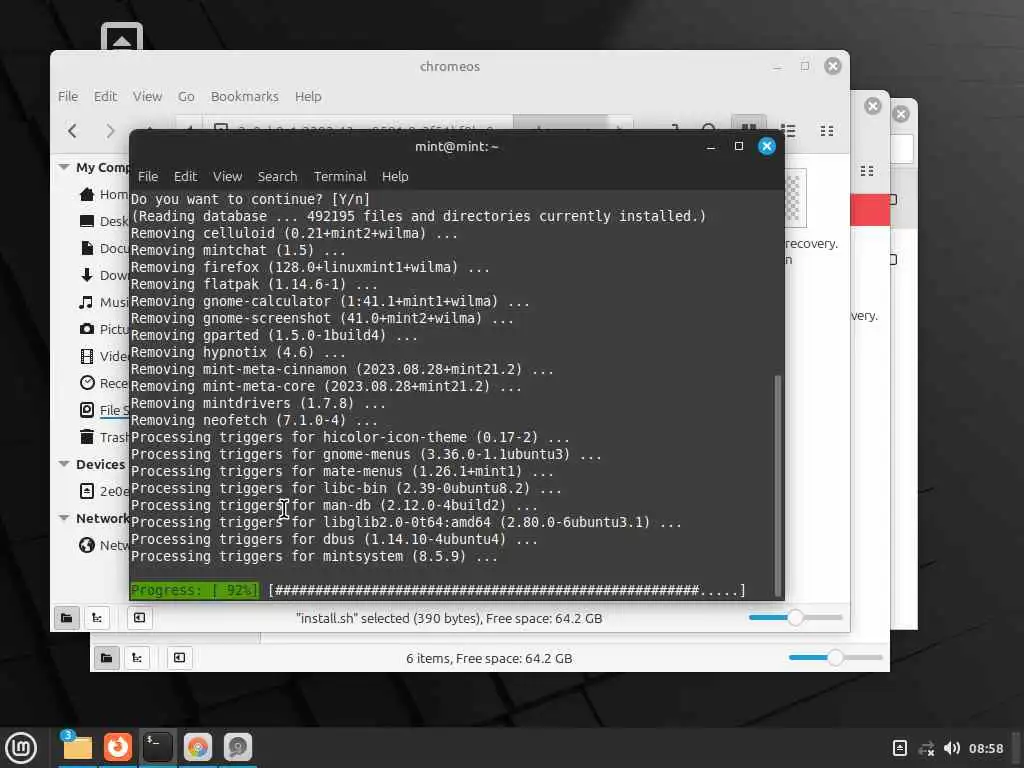Image resolution: width=1024 pixels, height=768 pixels.
Task: Open the chromeos window's Edit menu
Action: [x=105, y=97]
